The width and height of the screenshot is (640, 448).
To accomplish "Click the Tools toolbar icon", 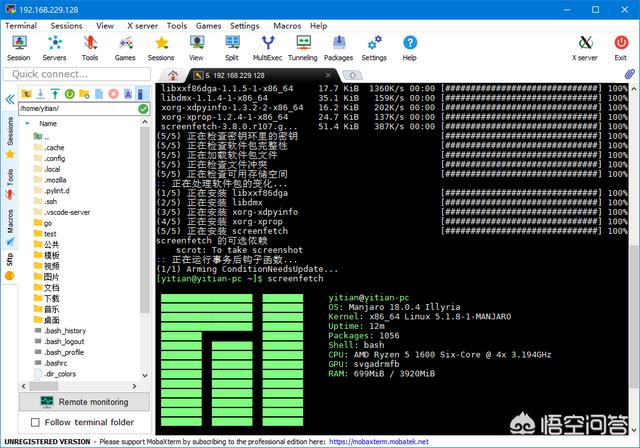I will point(90,48).
